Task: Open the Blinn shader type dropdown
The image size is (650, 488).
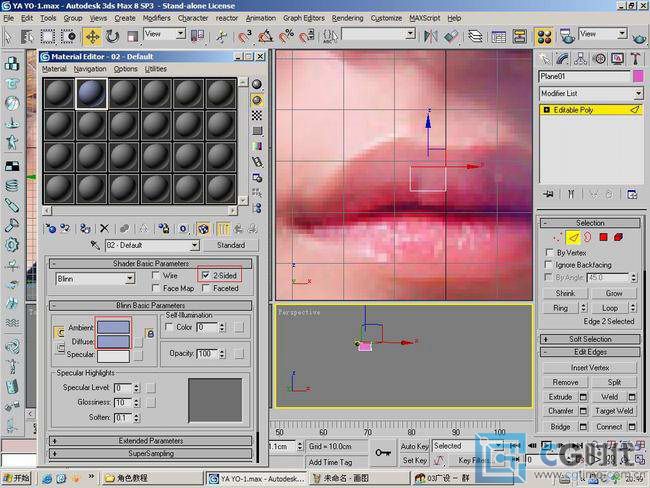Action: tap(130, 279)
